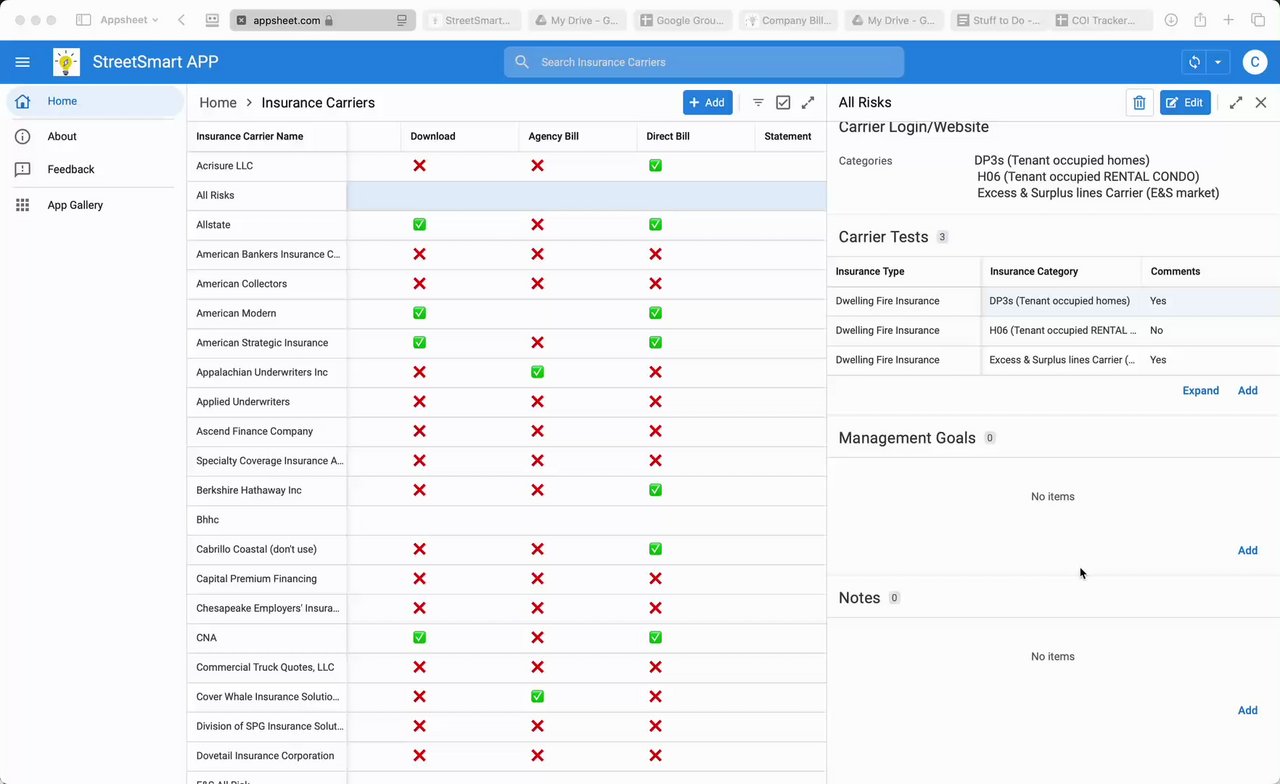This screenshot has height=784, width=1280.
Task: Expand the All Risks detail panel
Action: 1236,103
